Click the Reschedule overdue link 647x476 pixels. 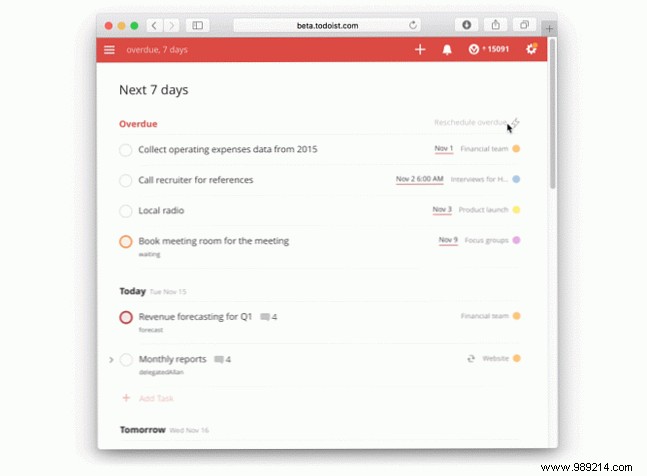click(470, 123)
